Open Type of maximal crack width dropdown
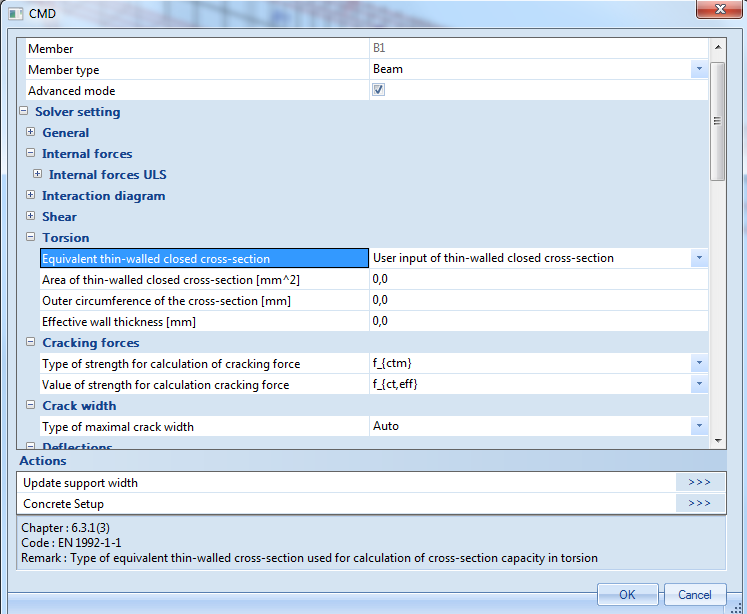747x614 pixels. [699, 426]
